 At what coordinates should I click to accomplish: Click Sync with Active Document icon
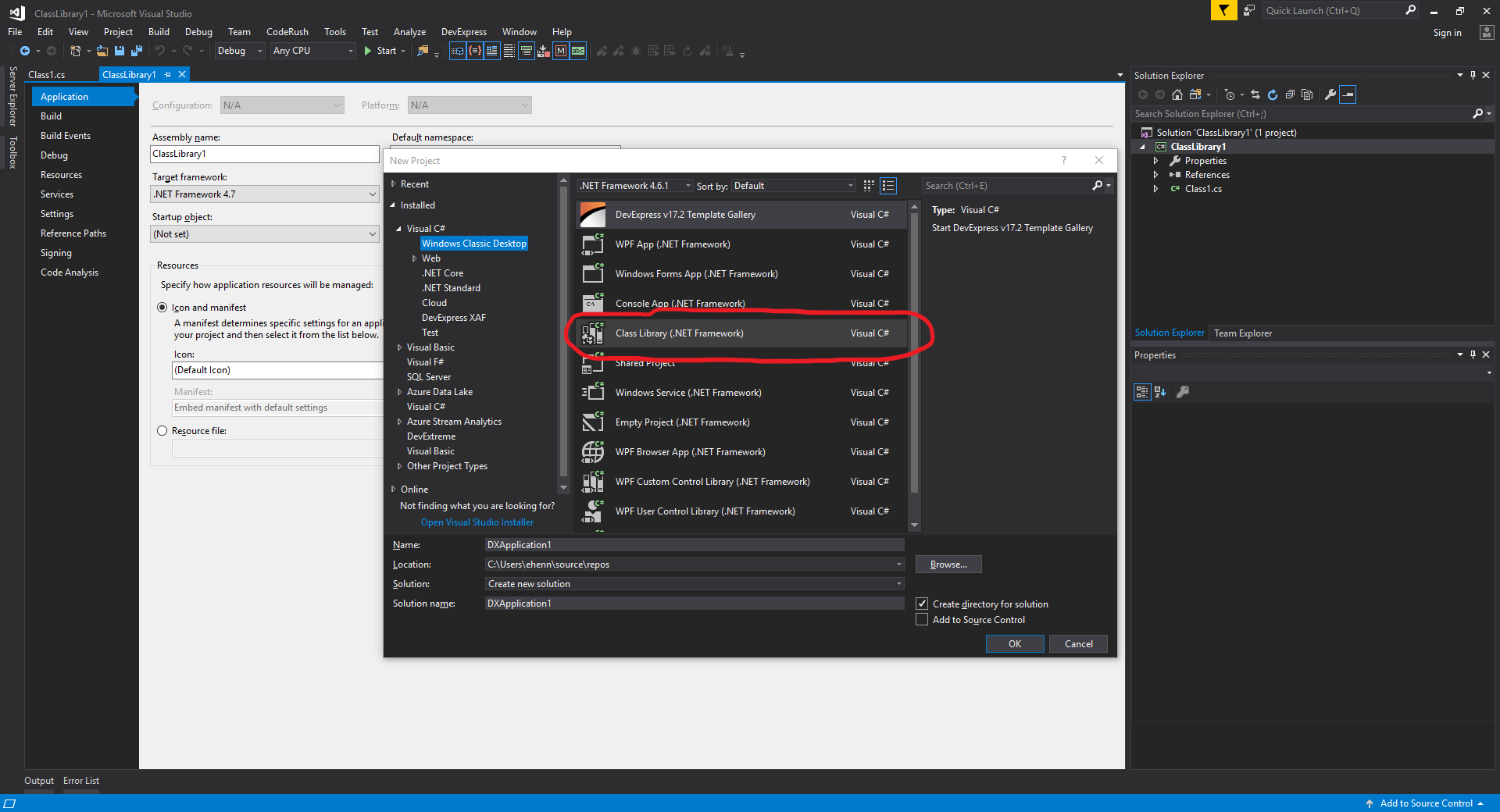[1255, 94]
